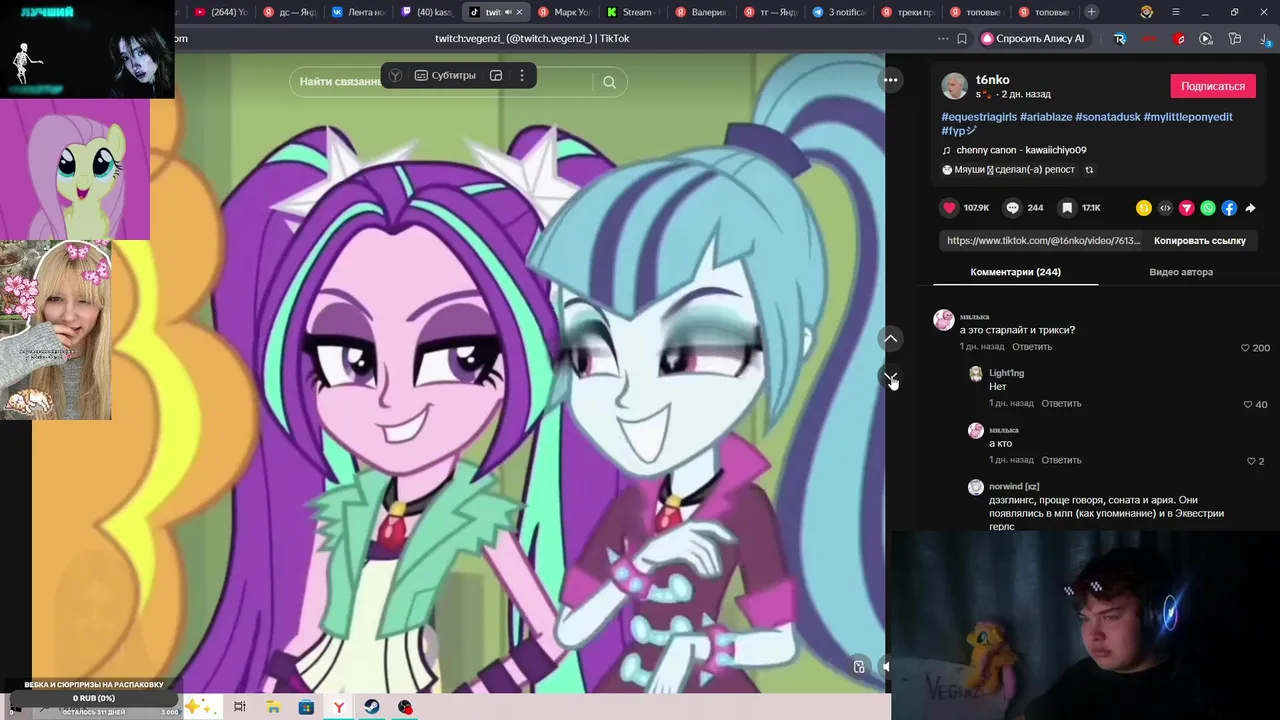Open Task View on the taskbar

point(240,707)
